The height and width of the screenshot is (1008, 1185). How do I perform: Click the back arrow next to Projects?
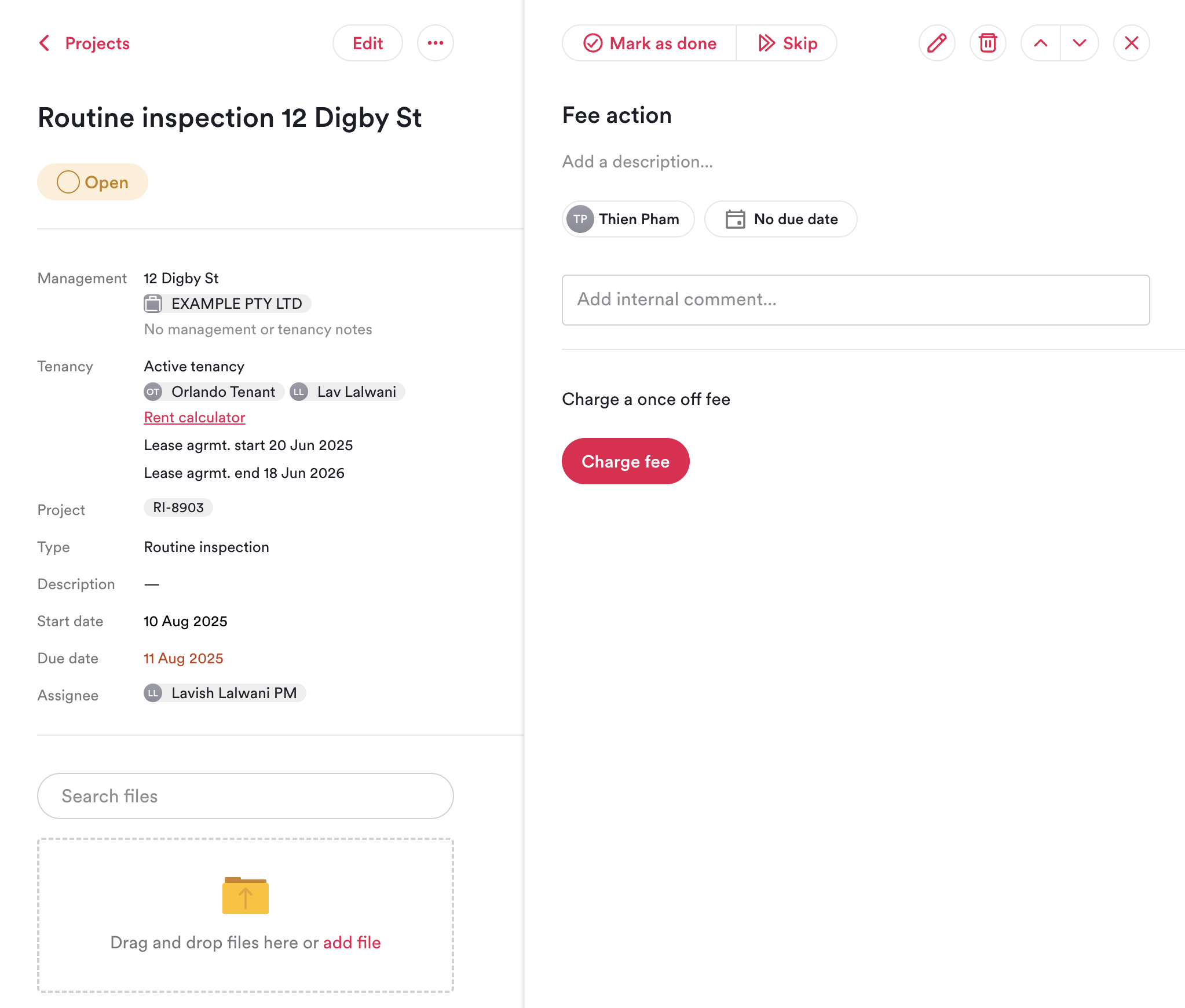(x=45, y=43)
